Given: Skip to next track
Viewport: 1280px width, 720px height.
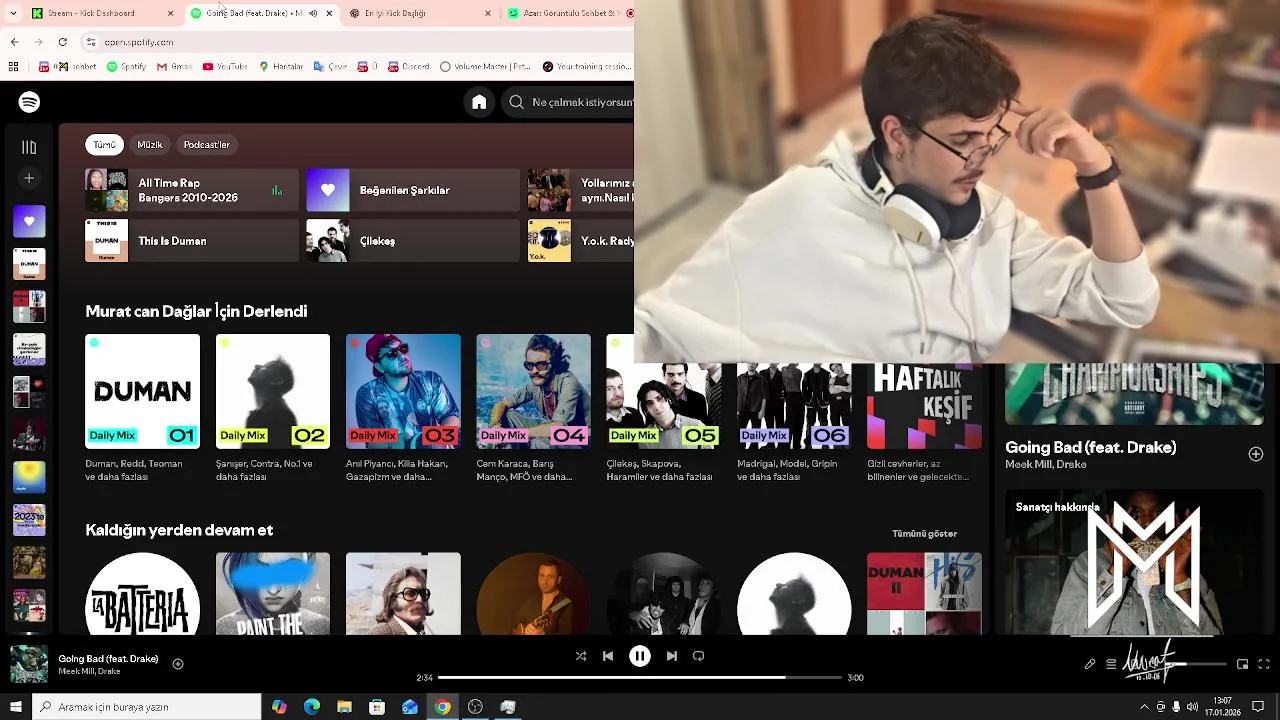Looking at the screenshot, I should tap(672, 656).
